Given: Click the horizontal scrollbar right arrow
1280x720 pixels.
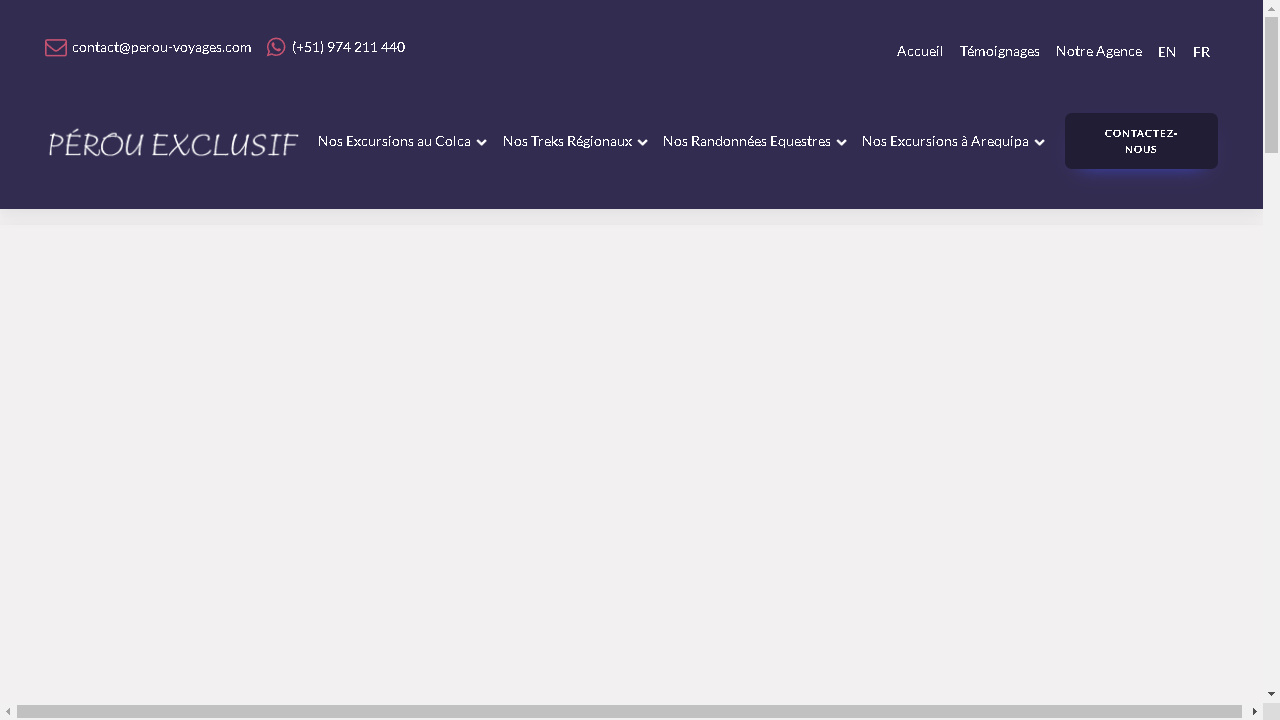Looking at the screenshot, I should click(1254, 711).
